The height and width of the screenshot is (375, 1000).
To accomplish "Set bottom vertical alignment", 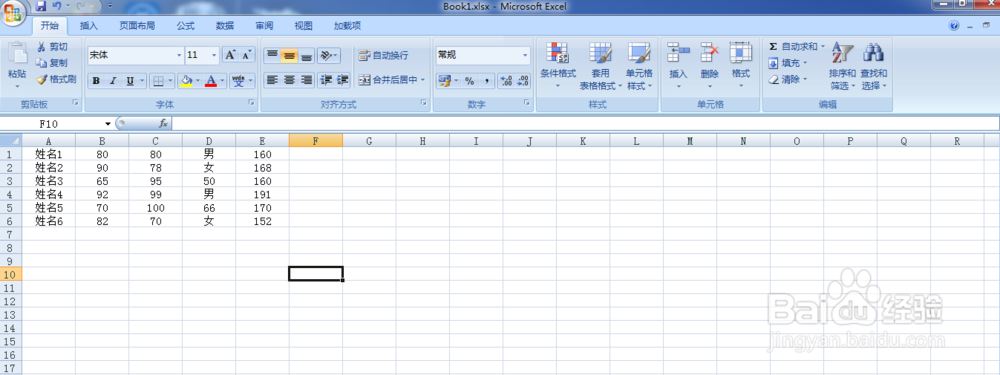I will click(x=307, y=55).
